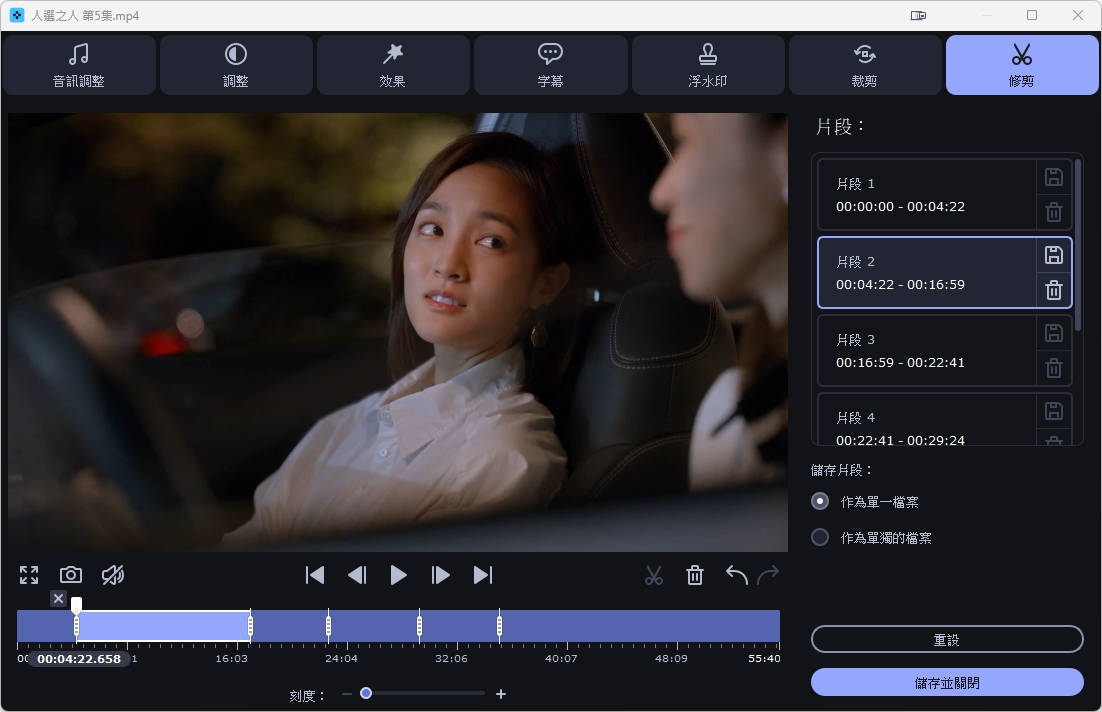The height and width of the screenshot is (712, 1102).
Task: Delete the selected segment with toolbar trash
Action: pos(695,575)
